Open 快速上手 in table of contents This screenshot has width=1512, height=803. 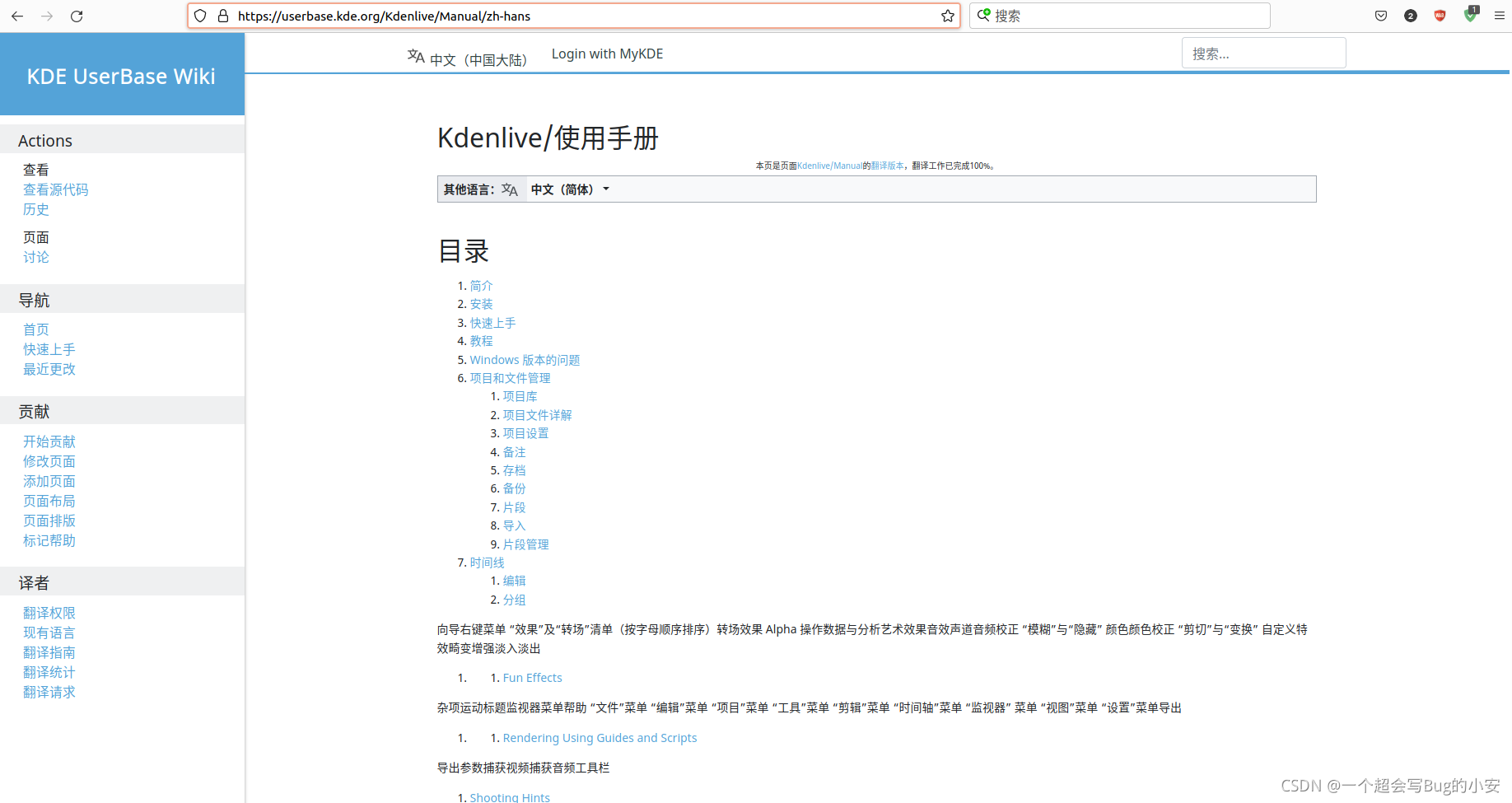point(492,323)
